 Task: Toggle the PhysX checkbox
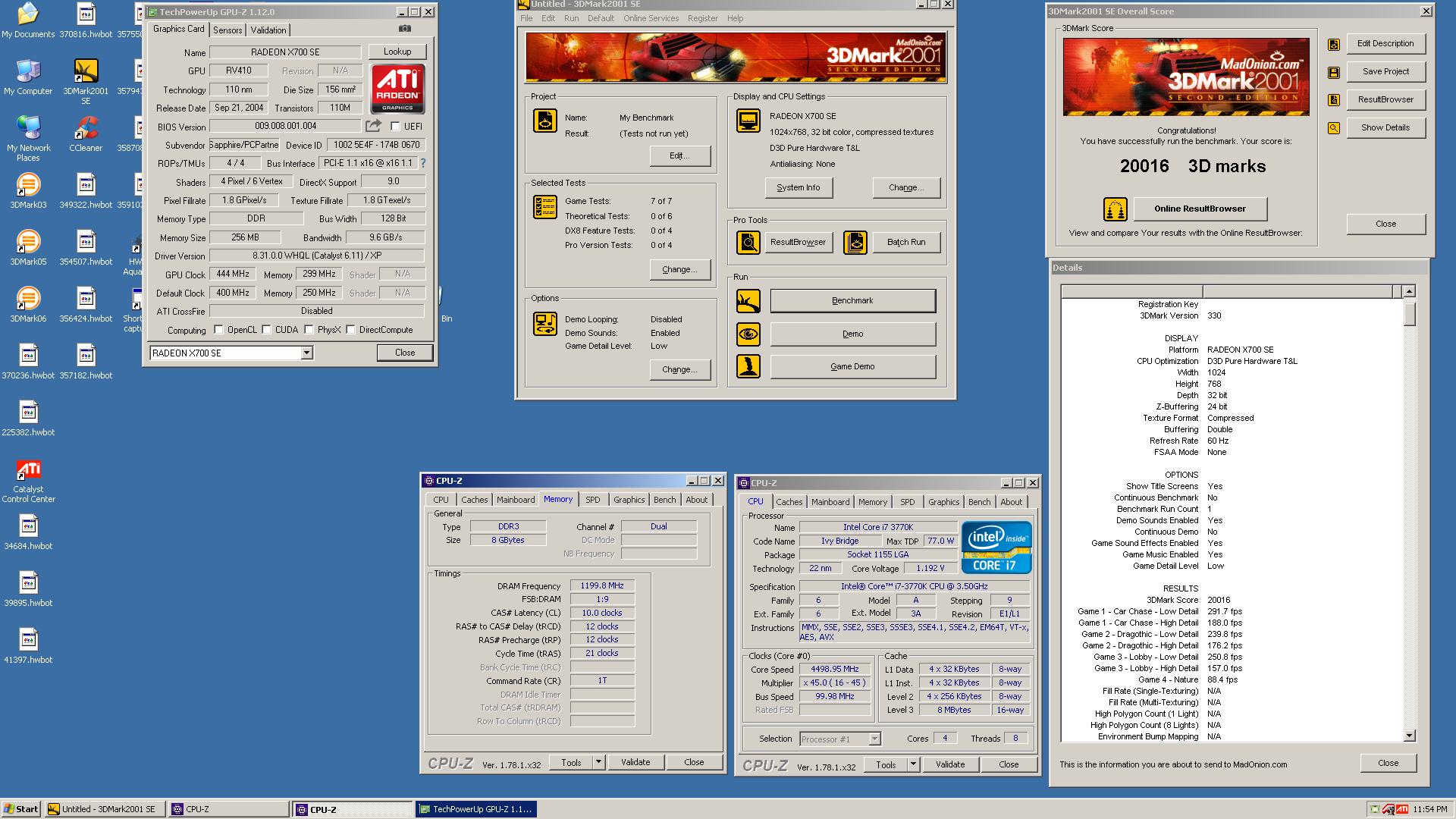click(x=309, y=330)
